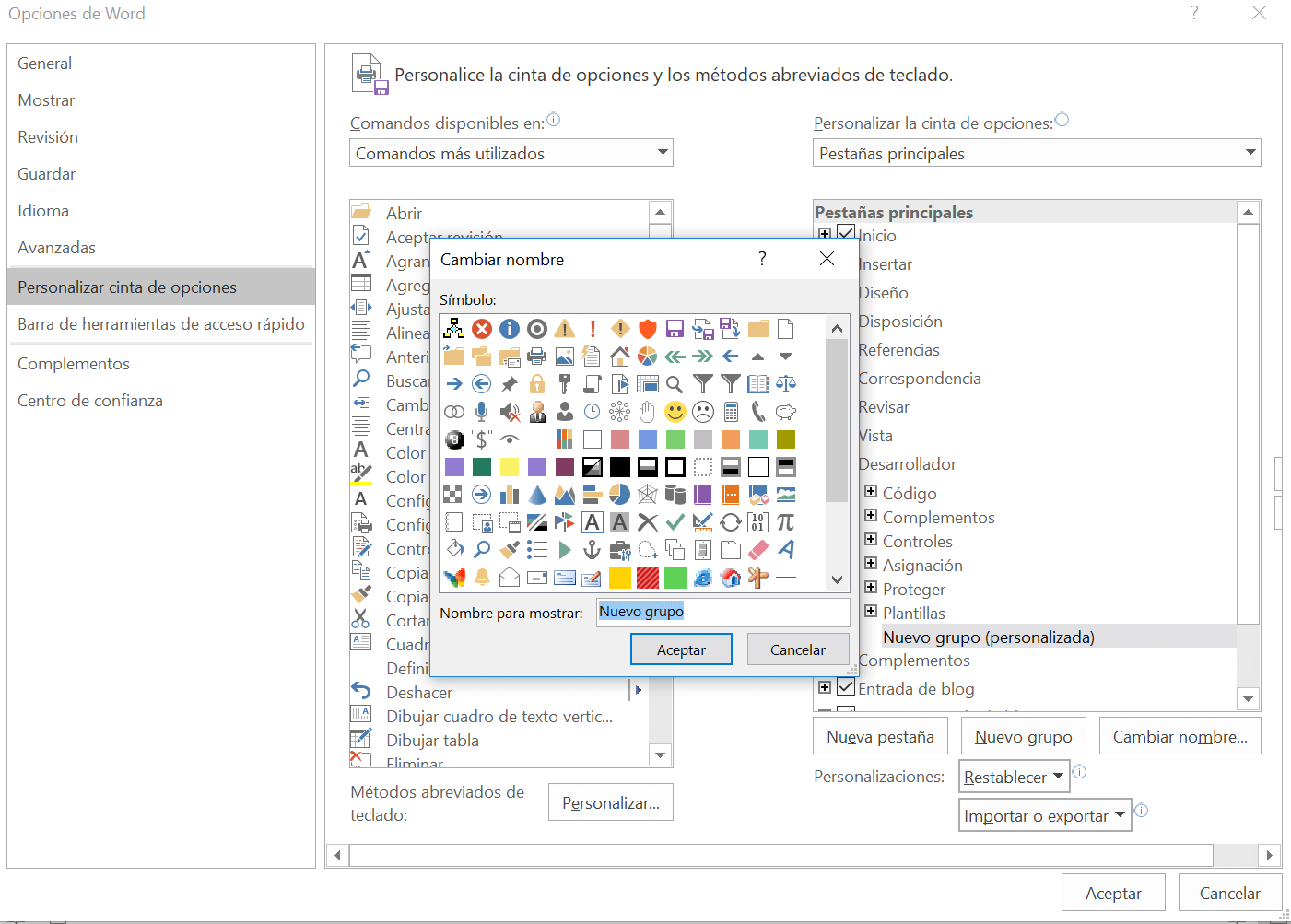Switch to the Mostrar category
Screen dimensions: 1291x924
coord(161,100)
